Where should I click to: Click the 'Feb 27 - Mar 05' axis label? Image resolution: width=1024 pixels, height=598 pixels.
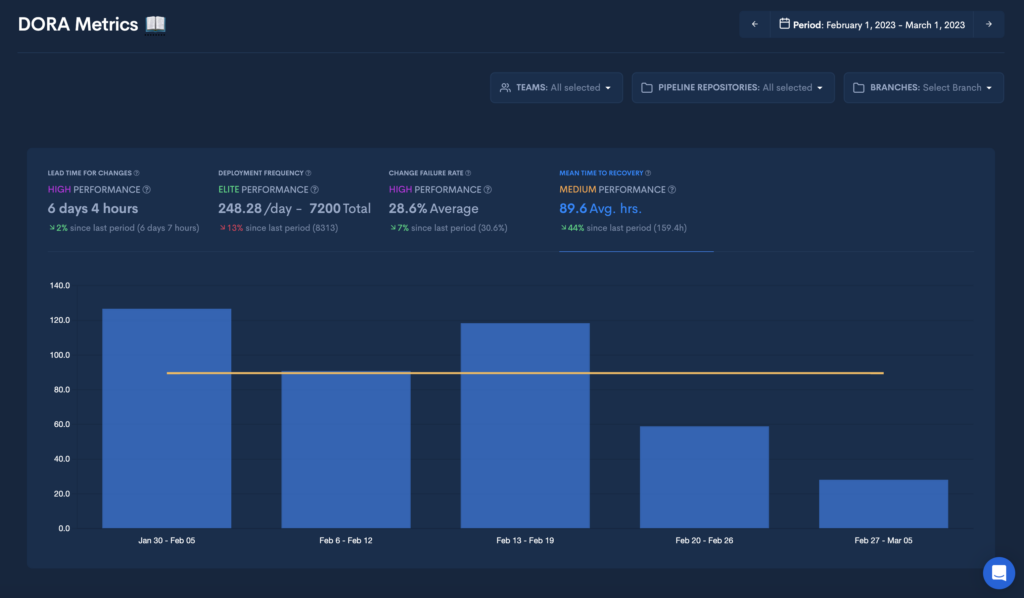click(884, 541)
